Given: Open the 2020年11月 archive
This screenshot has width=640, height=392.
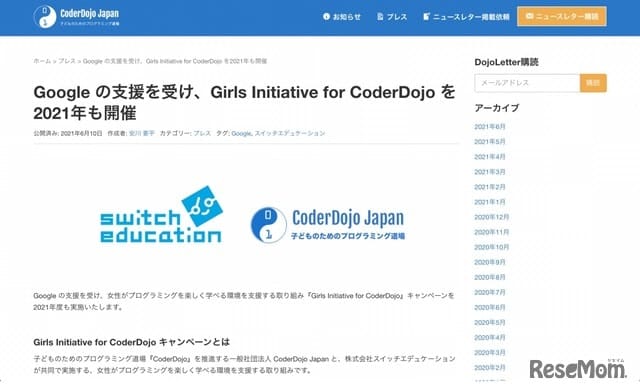Looking at the screenshot, I should tap(491, 232).
